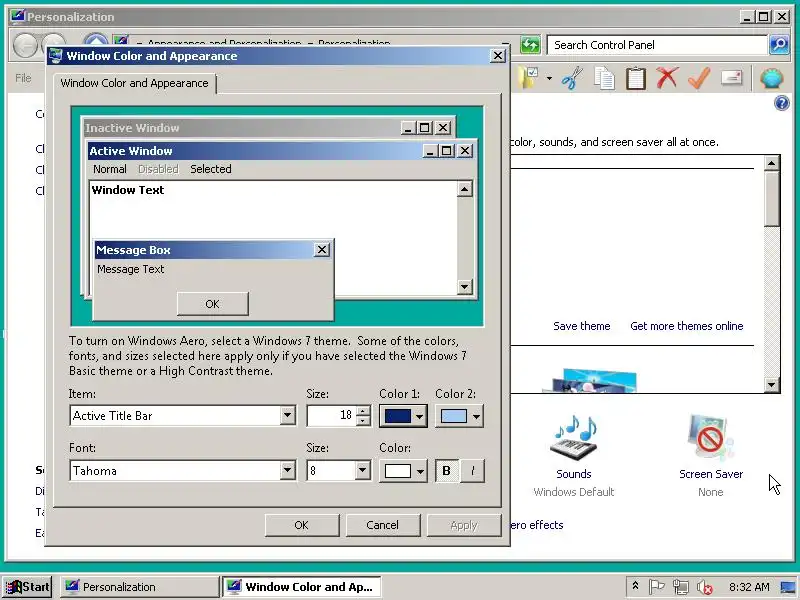This screenshot has height=600, width=800.
Task: Select the Window Color and Appearance tab
Action: point(134,83)
